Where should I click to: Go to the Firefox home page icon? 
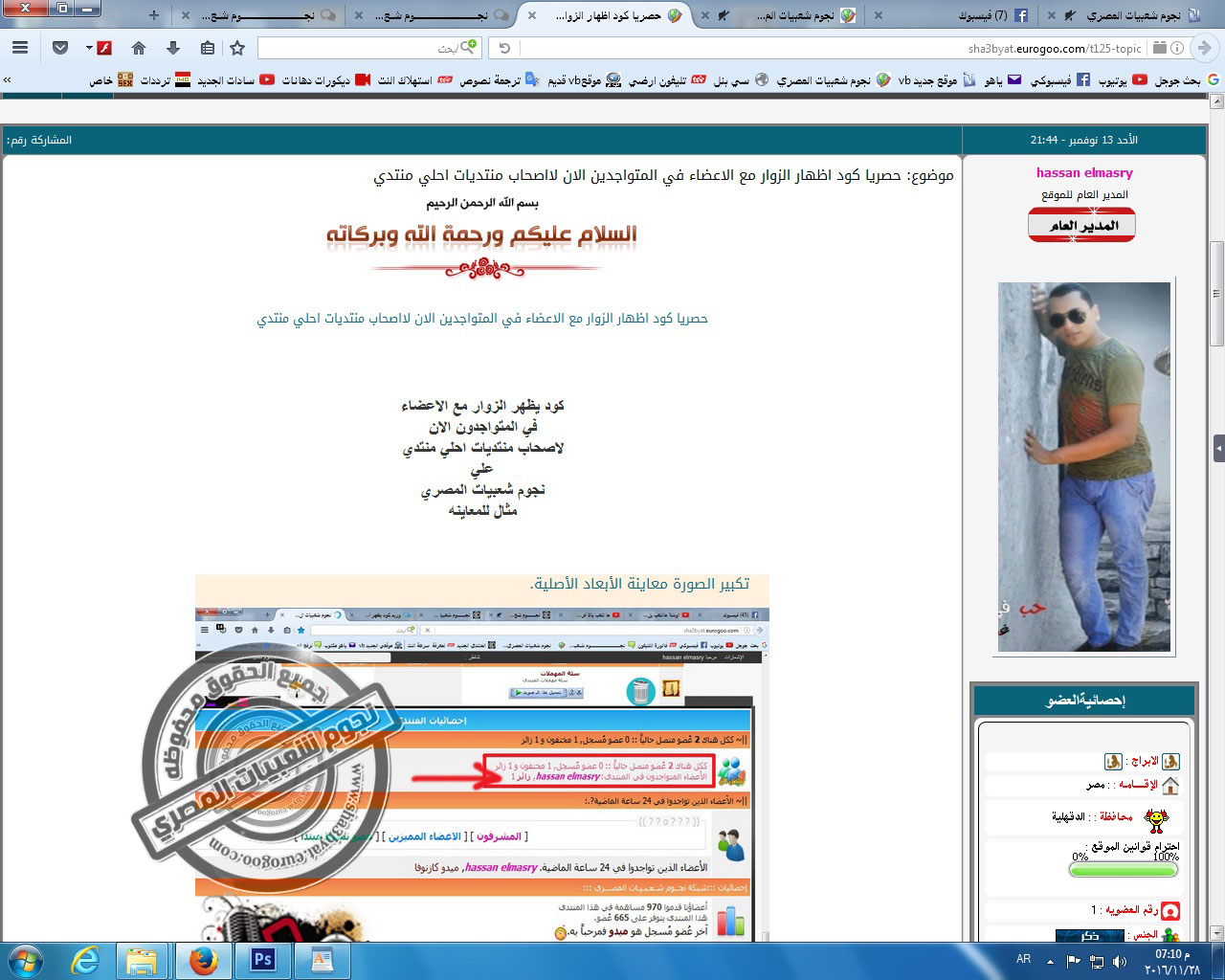click(x=139, y=48)
